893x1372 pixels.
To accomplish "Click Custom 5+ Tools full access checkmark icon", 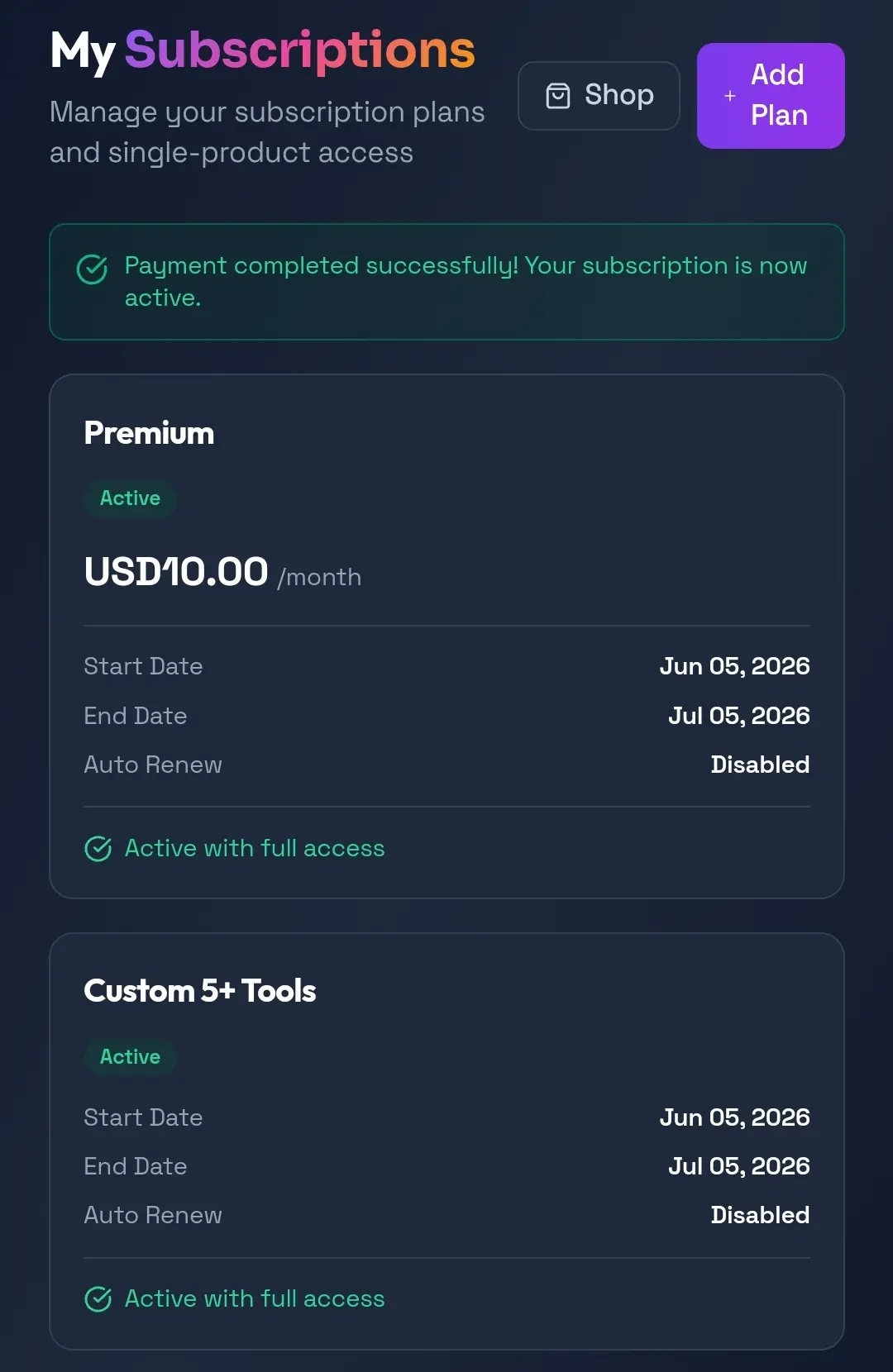I will [98, 1299].
